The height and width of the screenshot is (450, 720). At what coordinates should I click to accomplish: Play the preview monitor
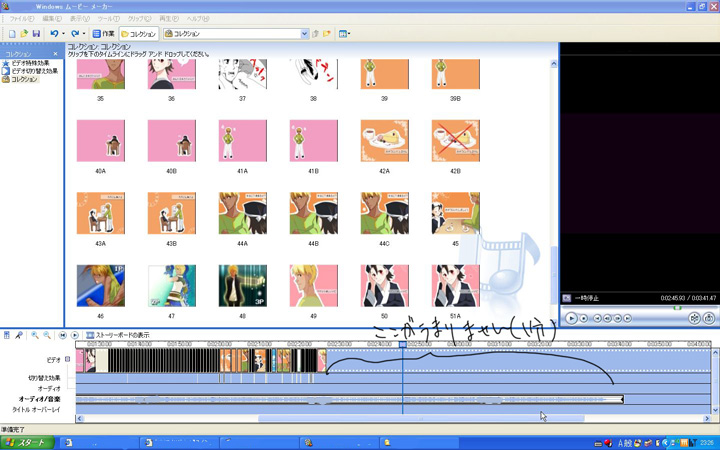[571, 318]
